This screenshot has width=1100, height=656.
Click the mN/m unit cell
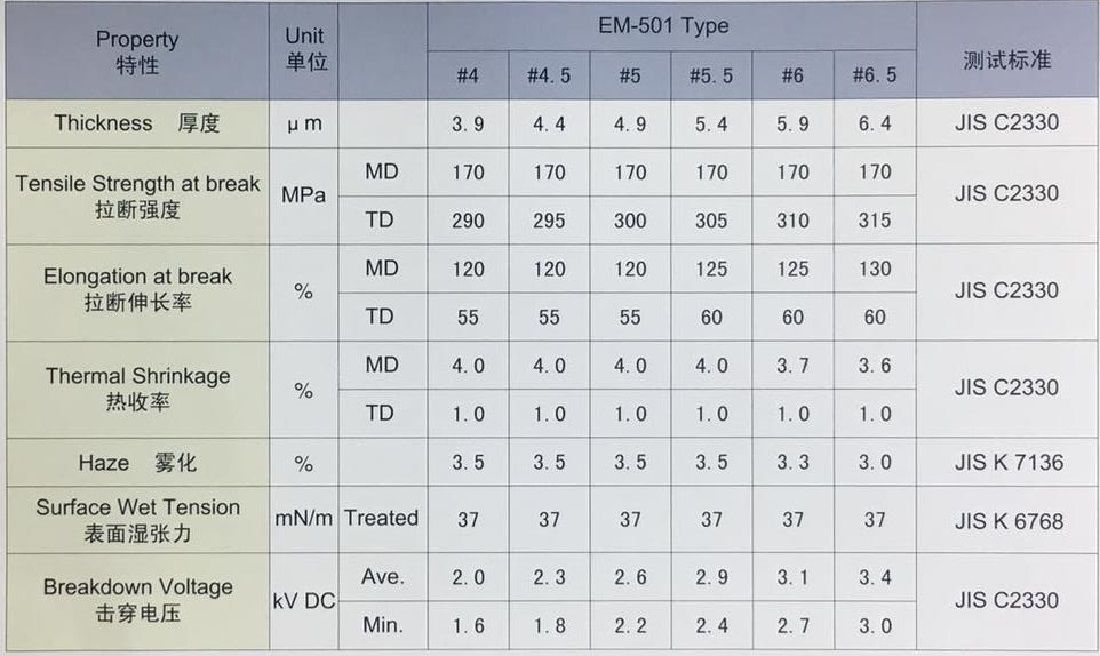304,519
